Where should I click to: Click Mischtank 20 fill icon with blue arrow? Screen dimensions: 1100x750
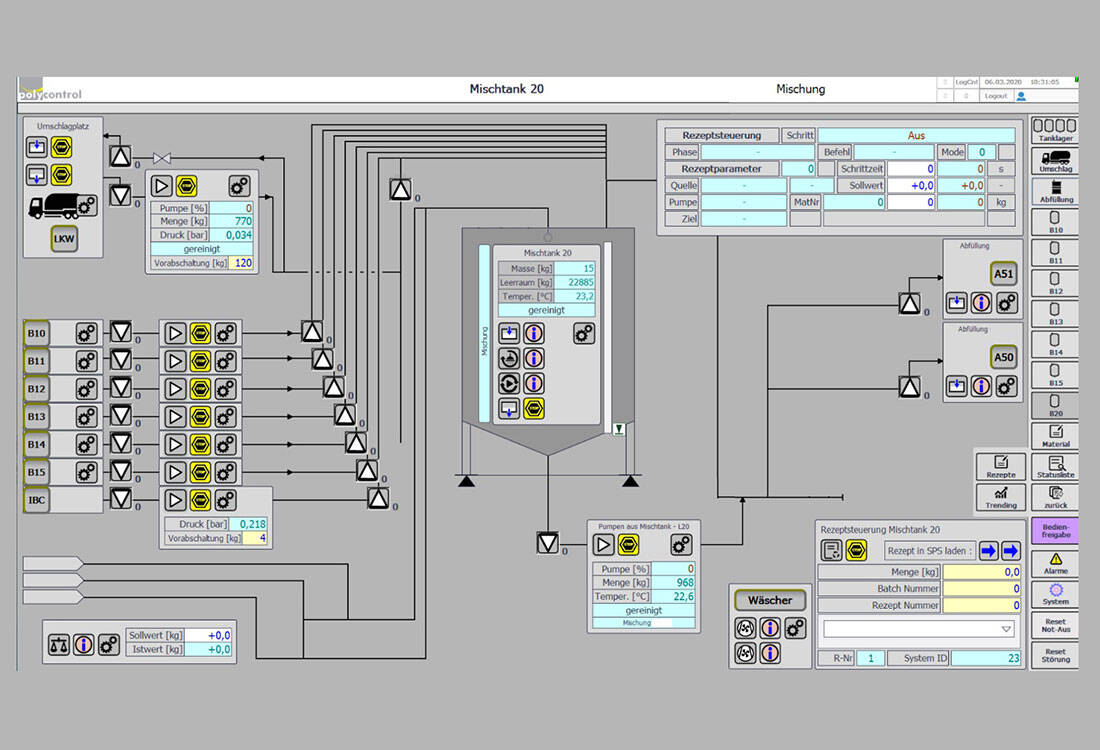509,333
